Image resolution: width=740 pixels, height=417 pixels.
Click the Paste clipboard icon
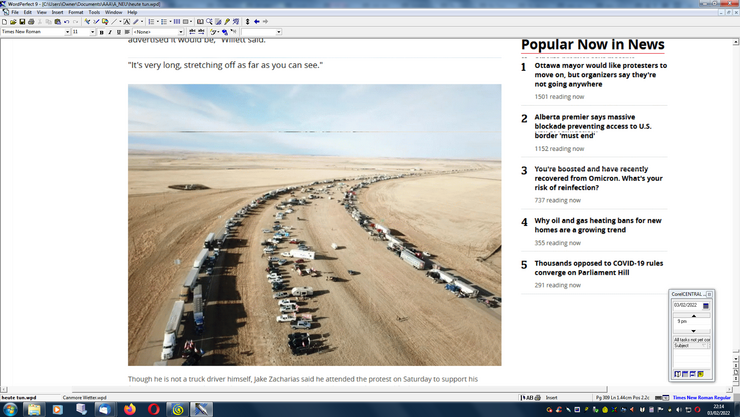[58, 22]
